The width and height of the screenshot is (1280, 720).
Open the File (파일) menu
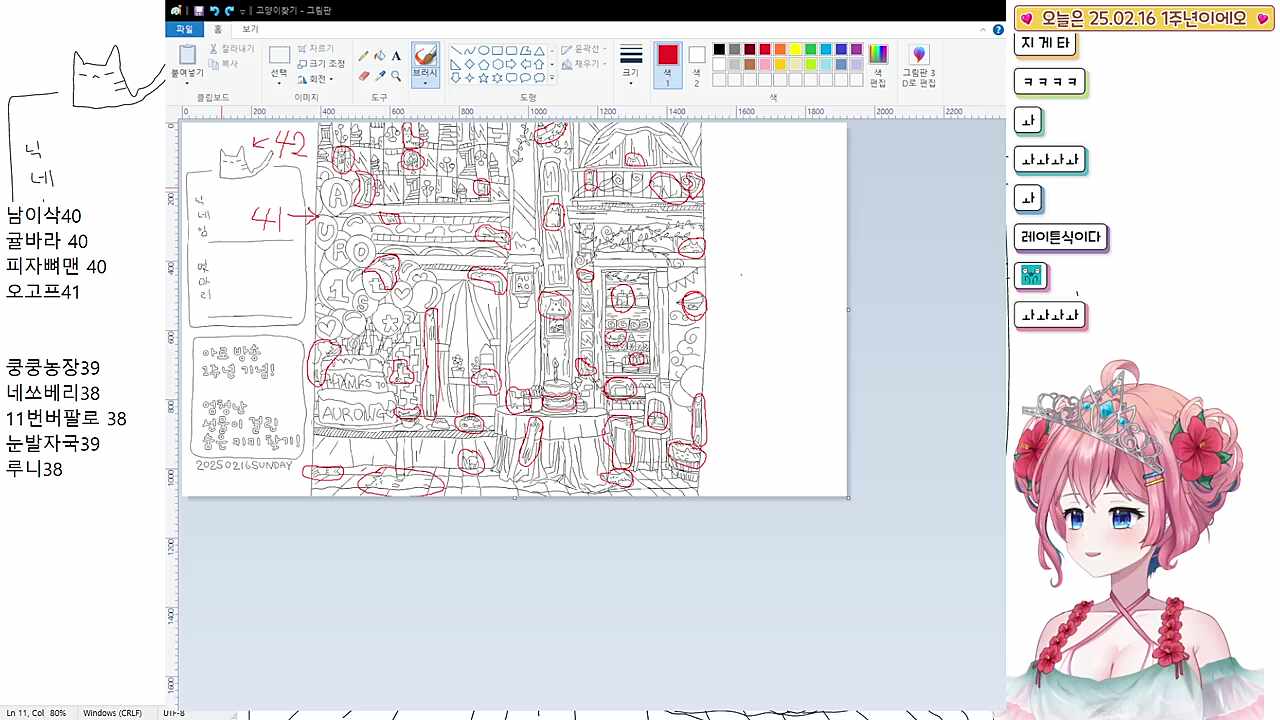pos(185,29)
